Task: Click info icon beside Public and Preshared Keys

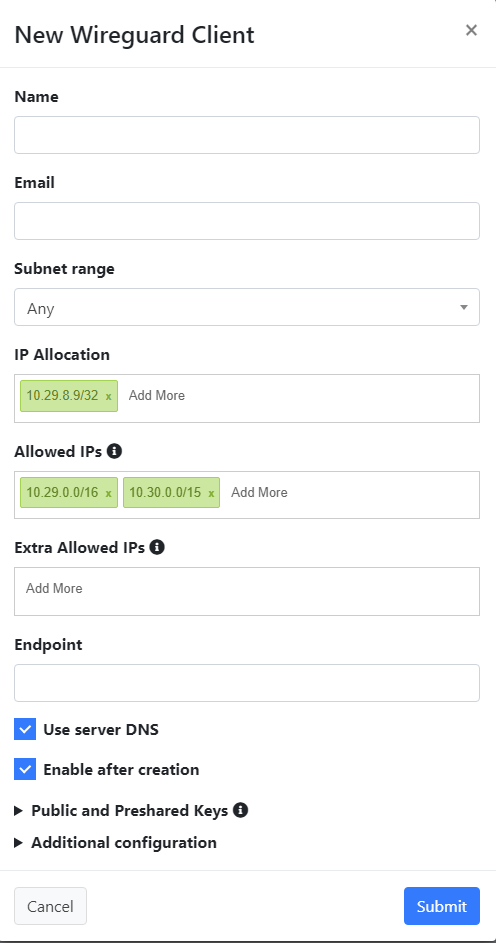Action: point(240,810)
